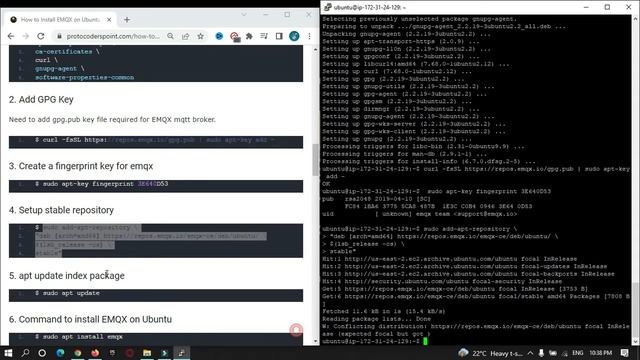Image resolution: width=640 pixels, height=360 pixels.
Task: Click the add-apt-repository code block
Action: (x=156, y=240)
